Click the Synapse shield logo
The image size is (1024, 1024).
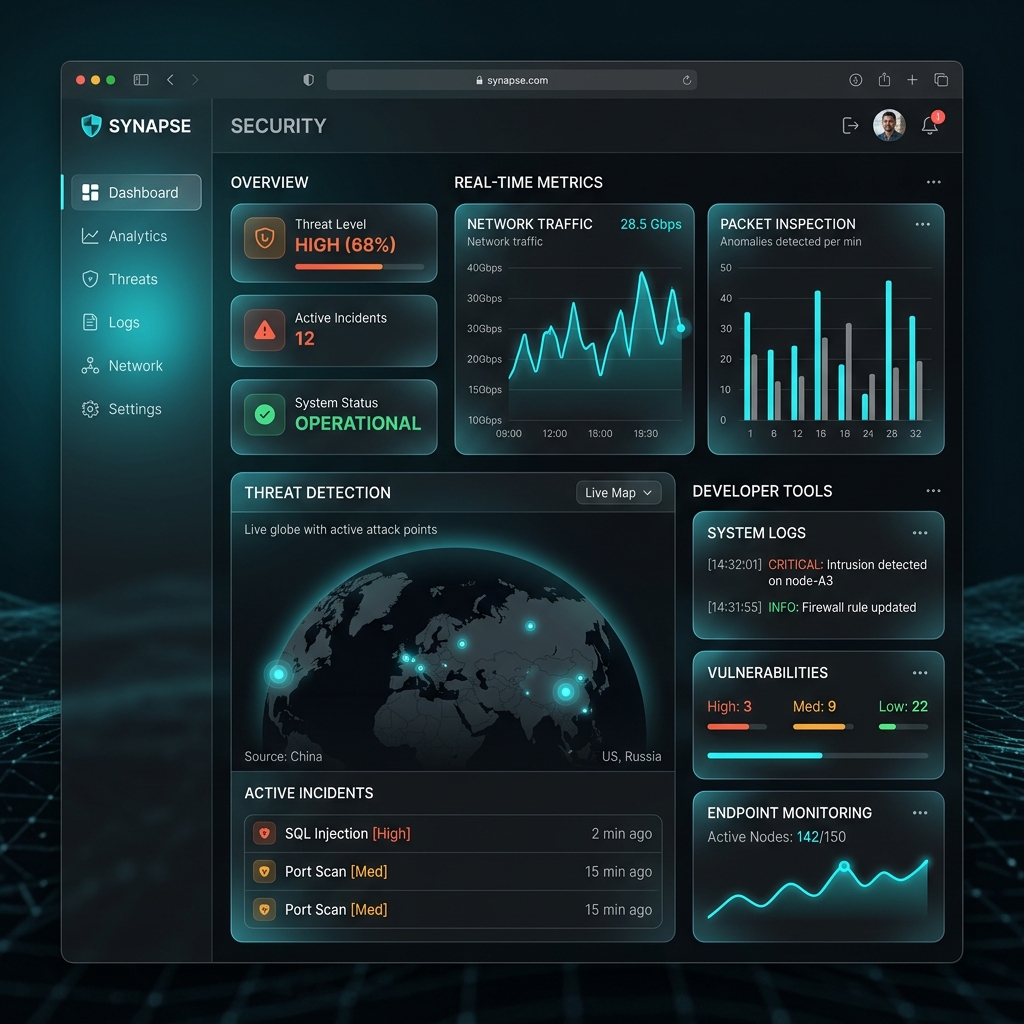(91, 125)
